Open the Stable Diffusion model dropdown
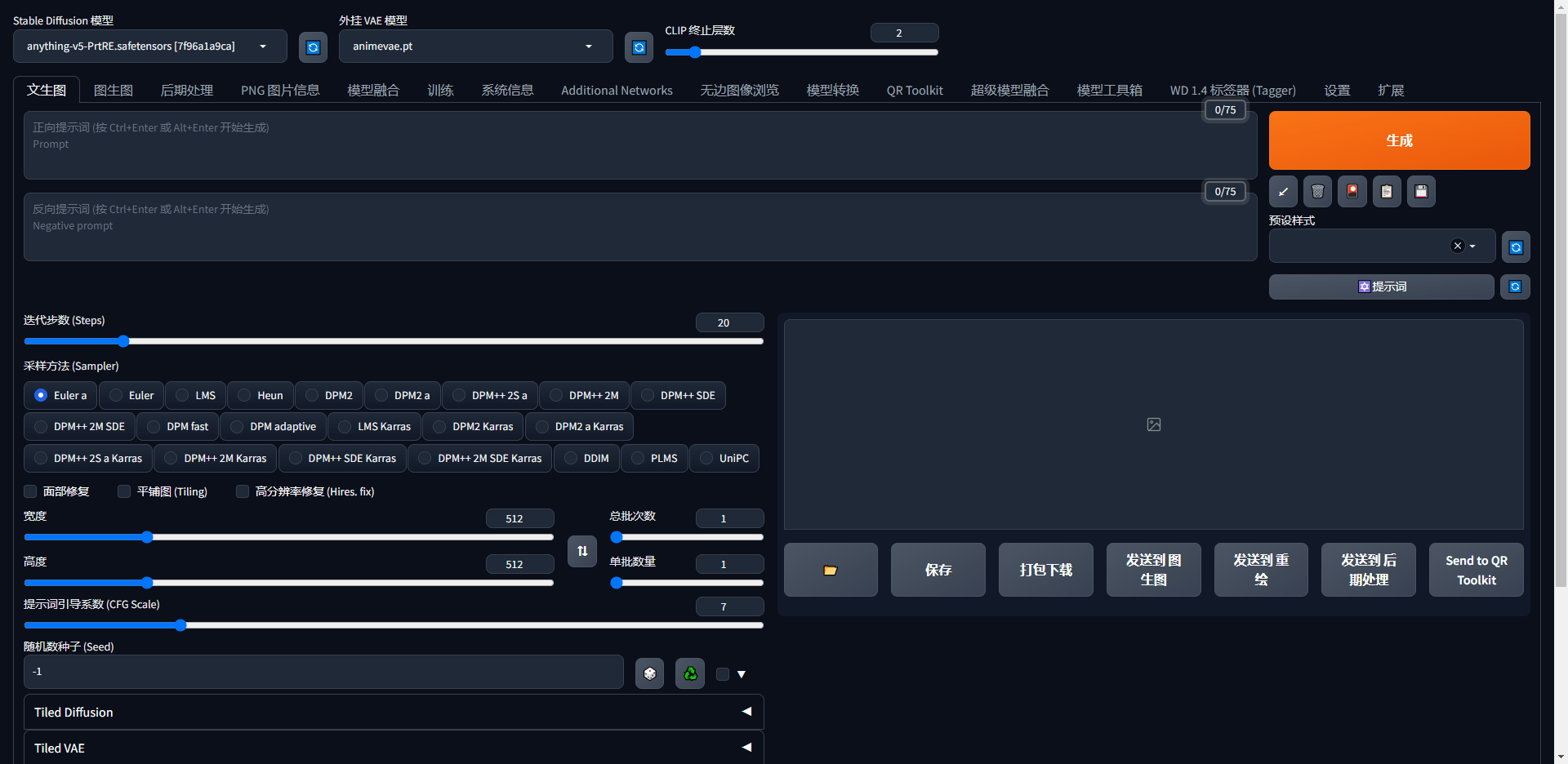1568x764 pixels. coord(149,47)
